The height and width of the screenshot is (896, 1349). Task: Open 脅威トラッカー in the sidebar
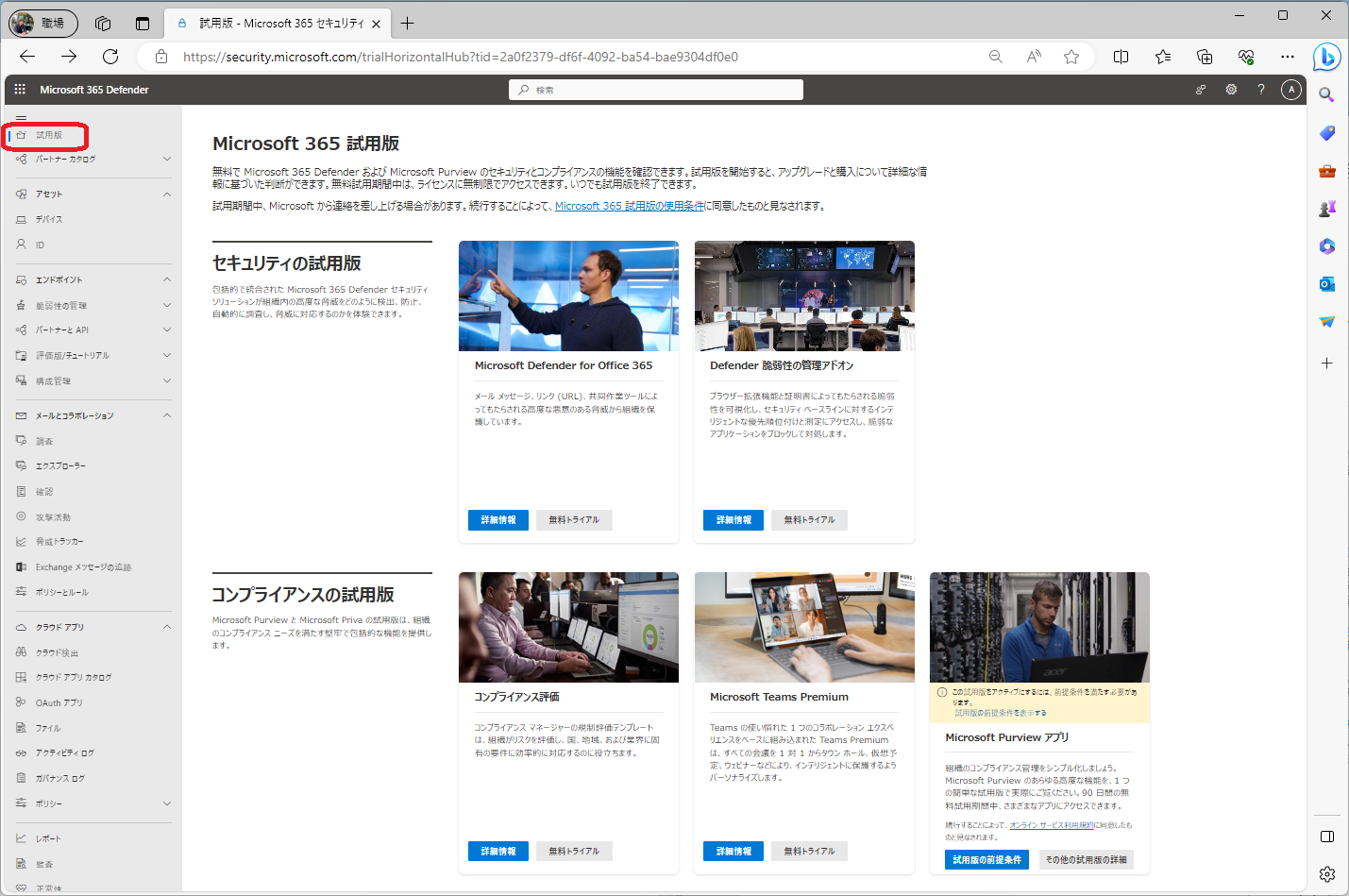tap(59, 541)
